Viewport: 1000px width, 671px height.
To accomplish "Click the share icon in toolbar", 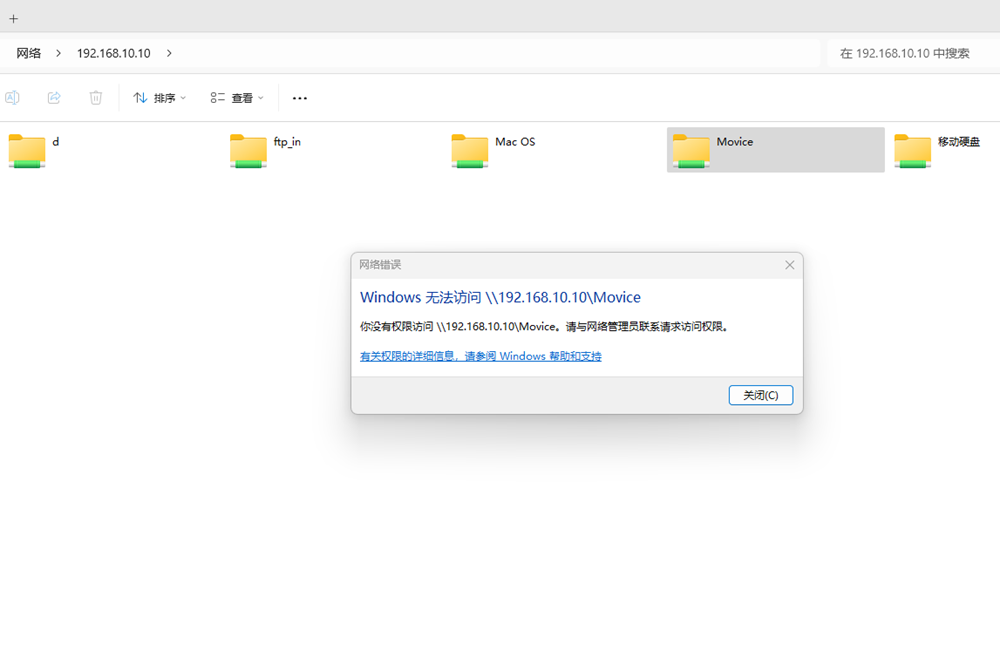I will tap(54, 98).
